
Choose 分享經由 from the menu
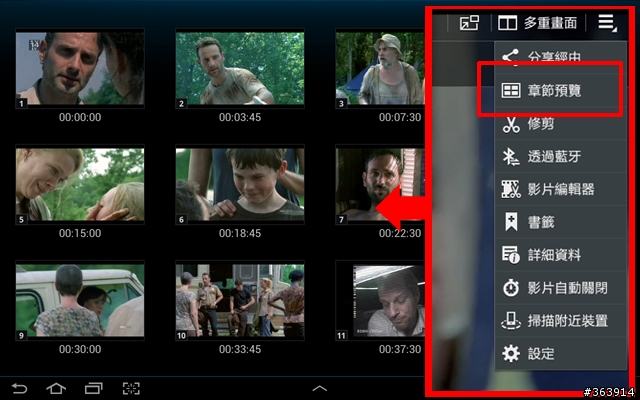(560, 58)
